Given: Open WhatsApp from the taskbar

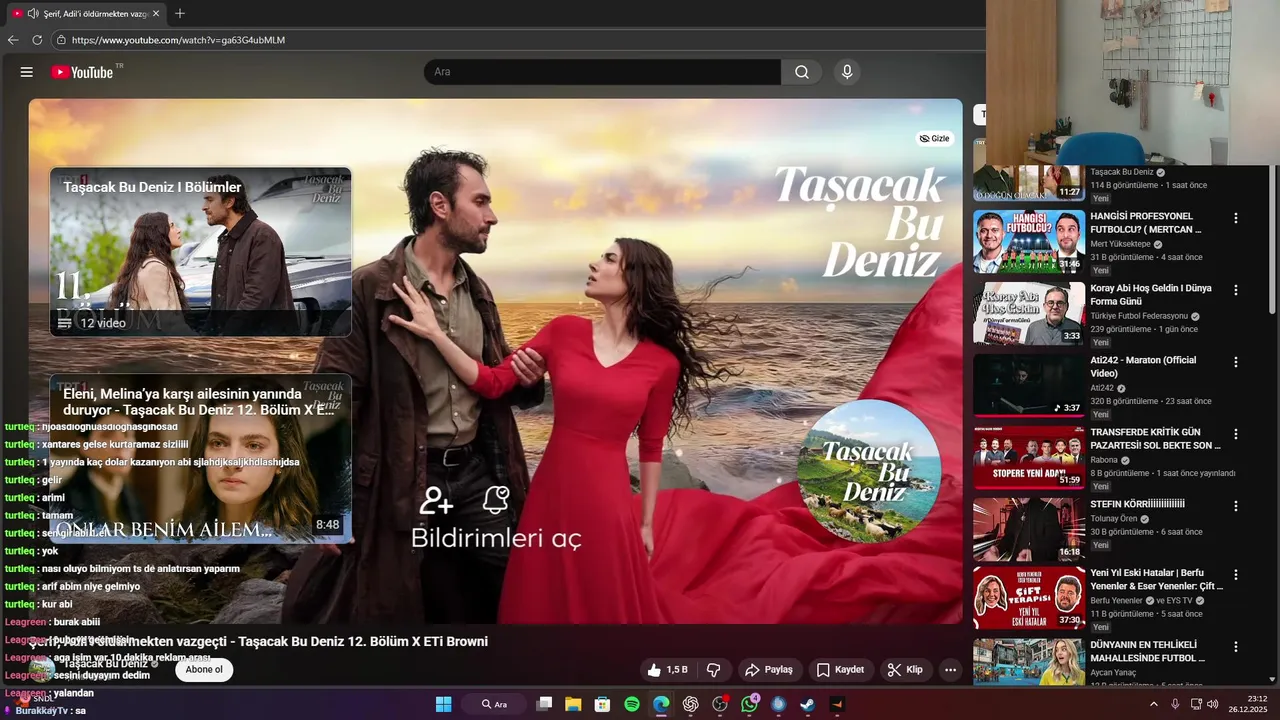Looking at the screenshot, I should coord(749,704).
